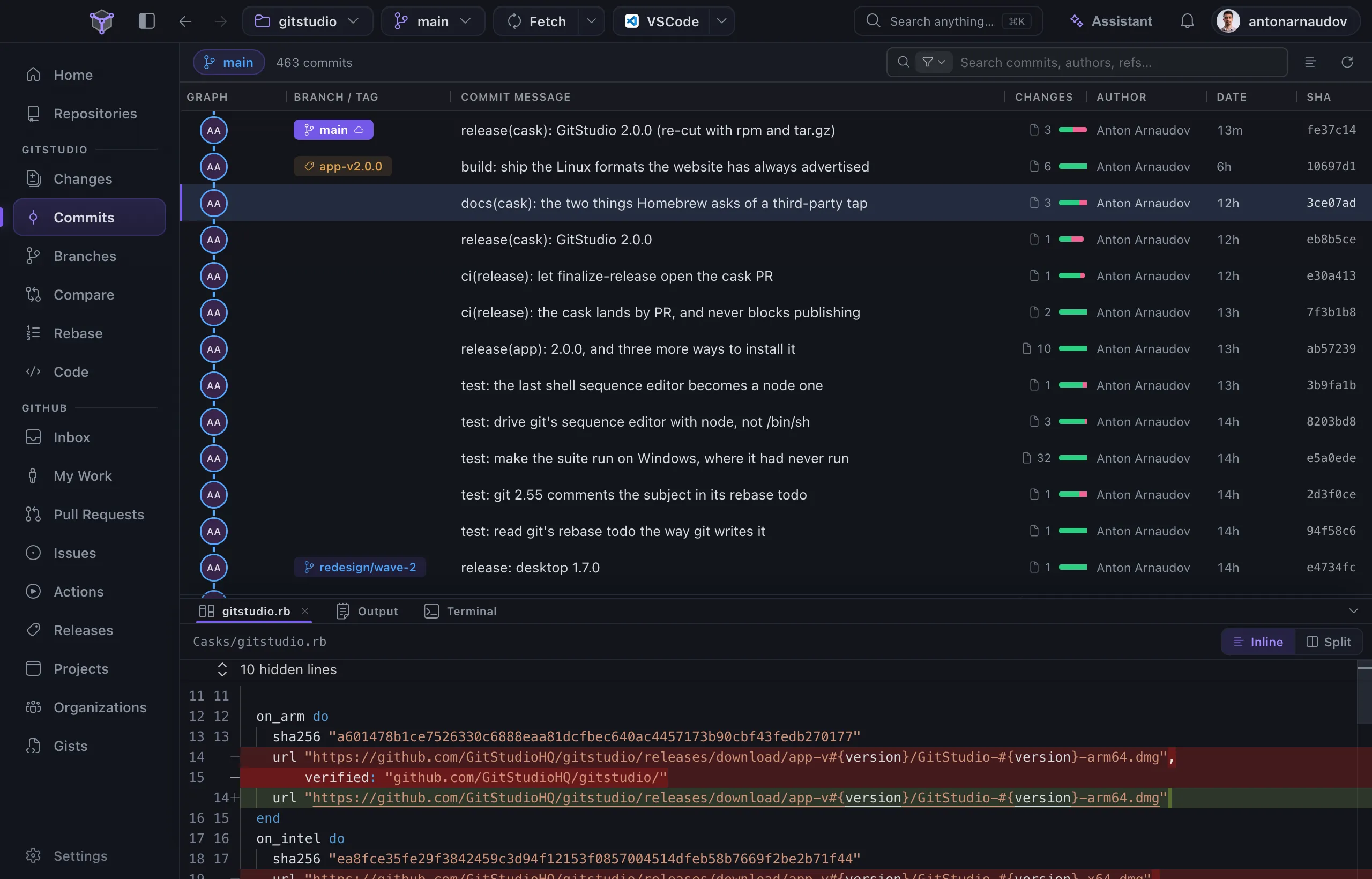
Task: Select Split diff view
Action: coord(1328,642)
